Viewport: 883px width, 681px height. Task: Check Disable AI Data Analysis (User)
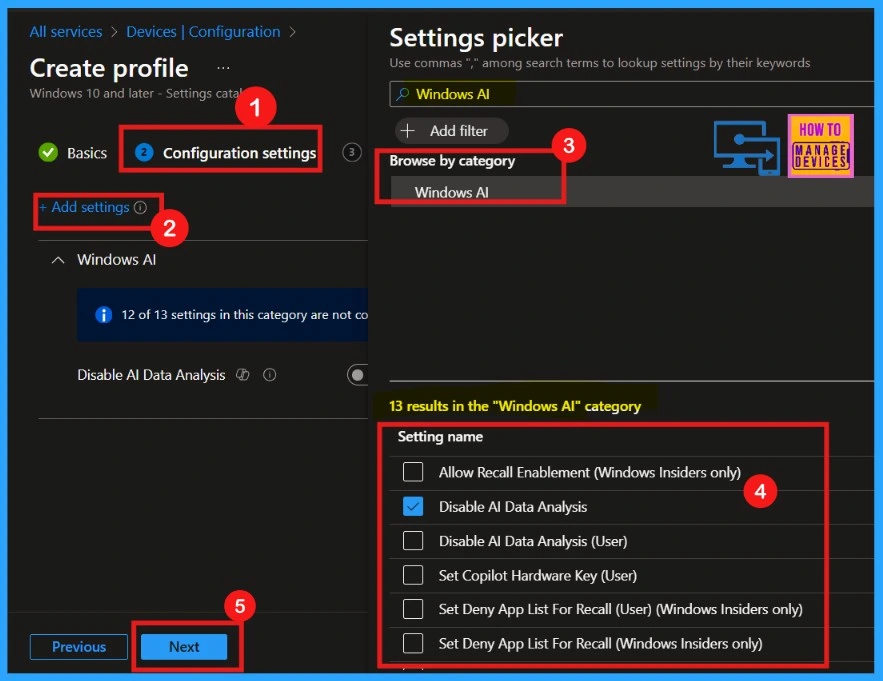click(x=413, y=541)
